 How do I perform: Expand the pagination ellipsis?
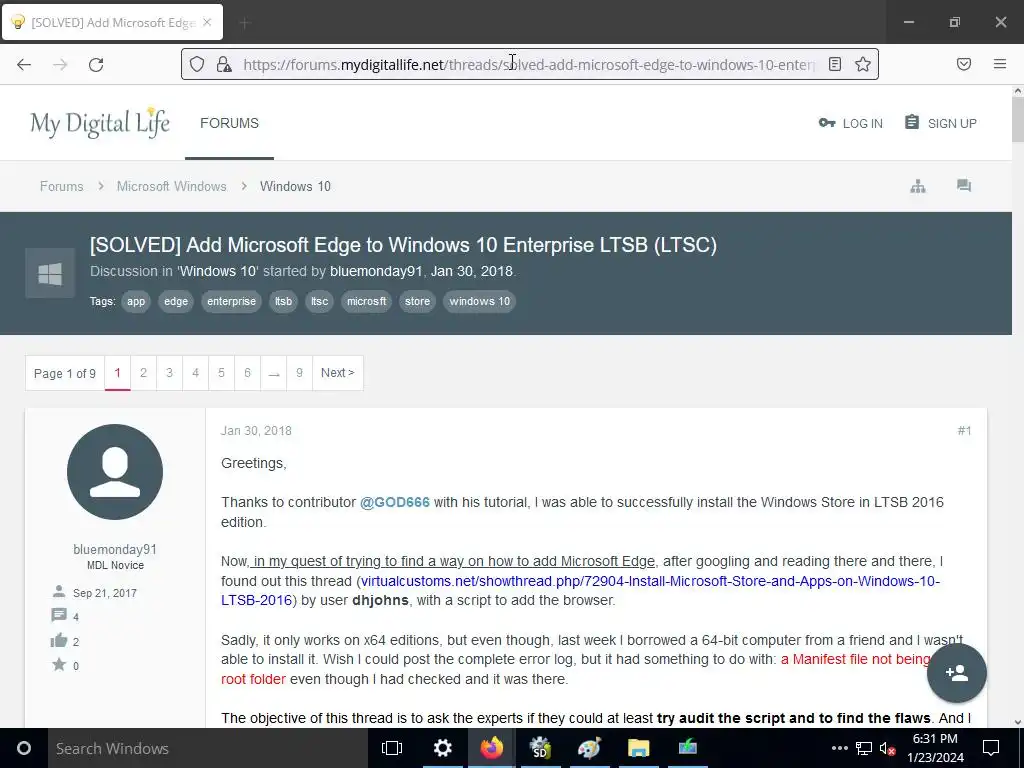(x=274, y=373)
